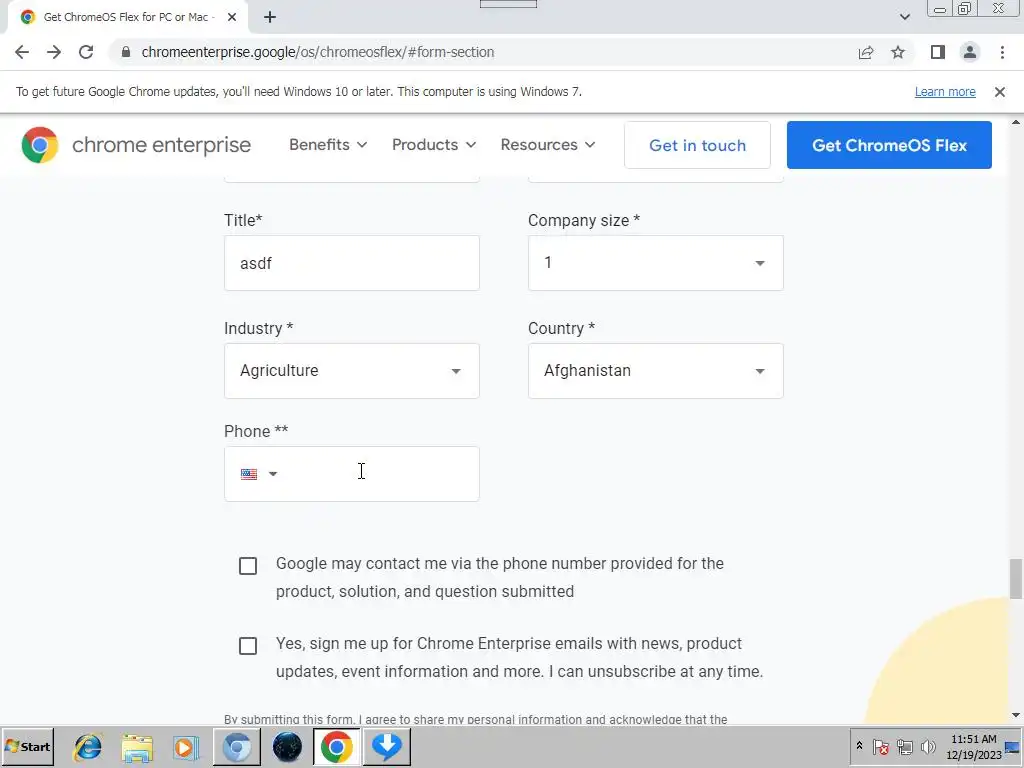Click the browser forward arrow
The width and height of the screenshot is (1024, 768).
point(54,52)
